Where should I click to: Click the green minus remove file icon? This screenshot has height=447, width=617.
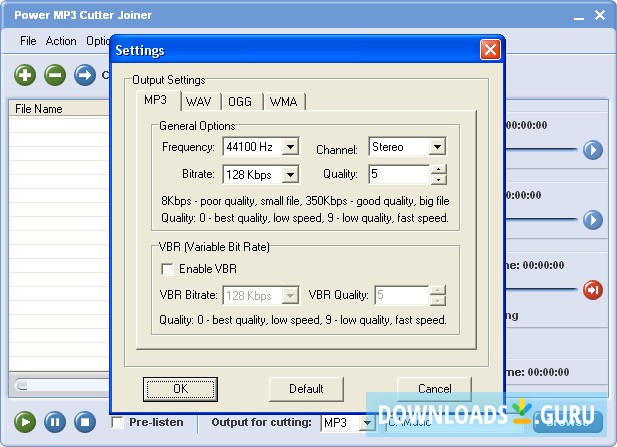55,75
